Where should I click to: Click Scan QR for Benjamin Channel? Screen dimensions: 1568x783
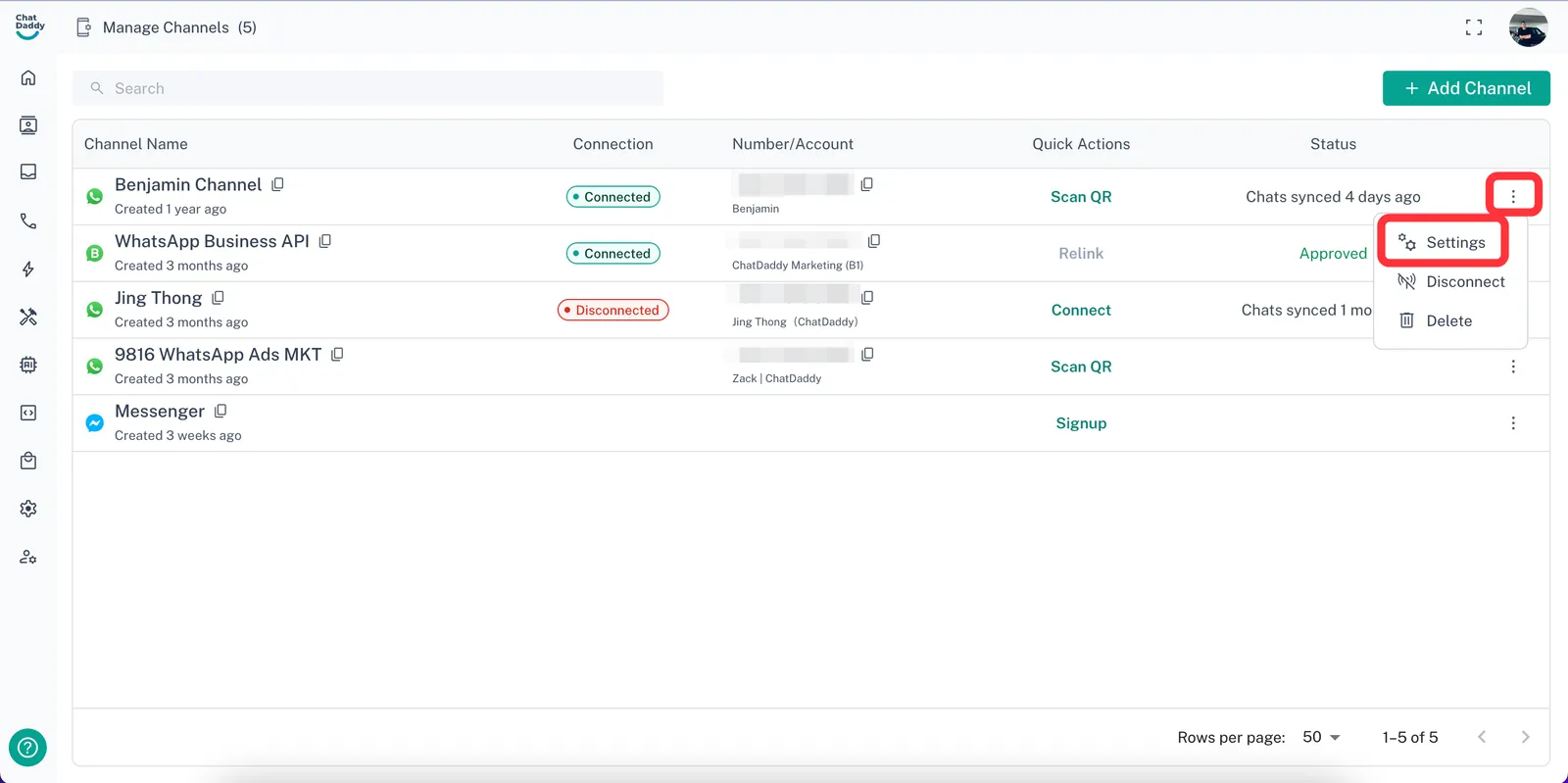(x=1081, y=197)
